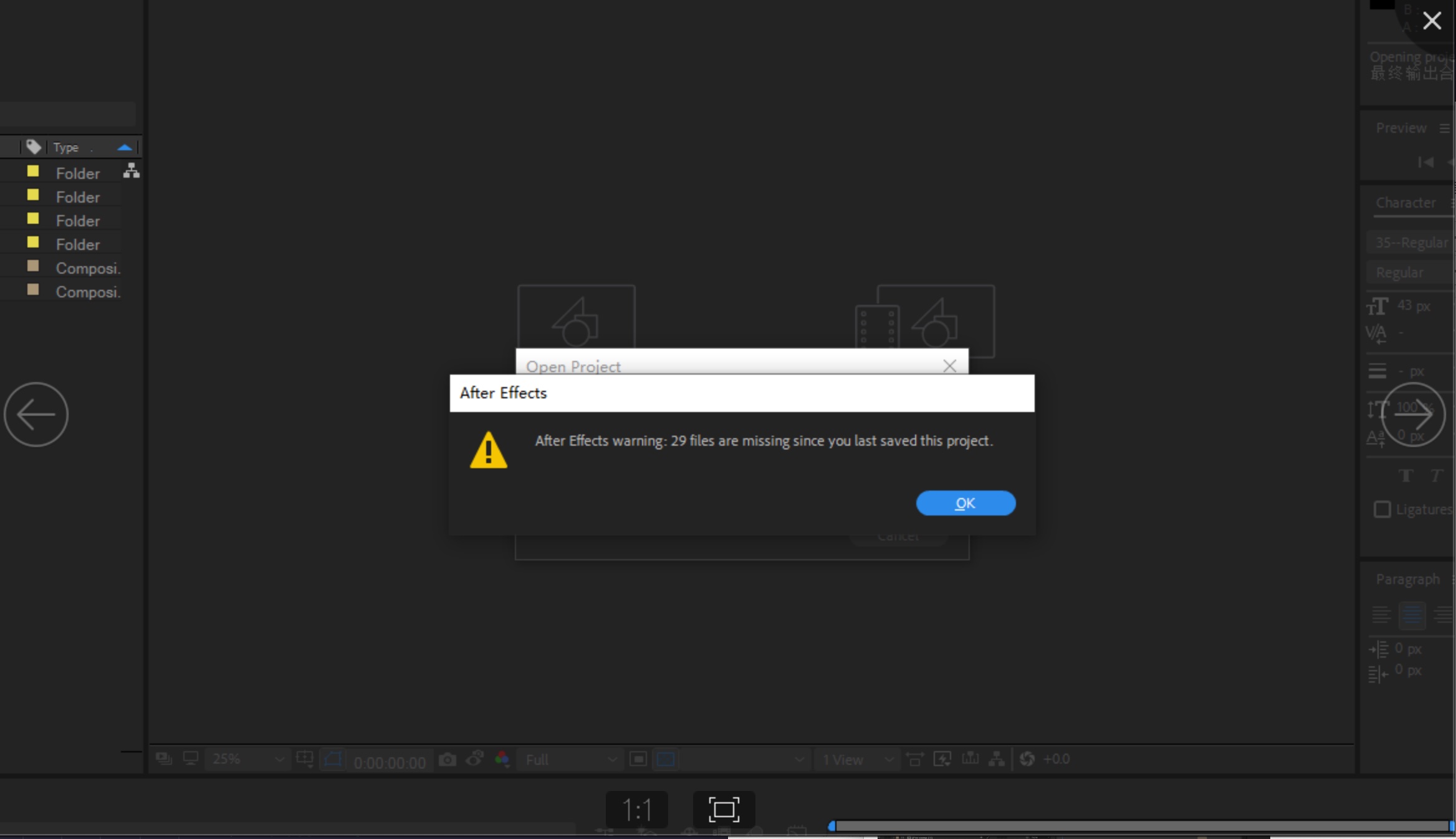Viewport: 1456px width, 839px height.
Task: Open the 25% magnification dropdown
Action: [247, 759]
